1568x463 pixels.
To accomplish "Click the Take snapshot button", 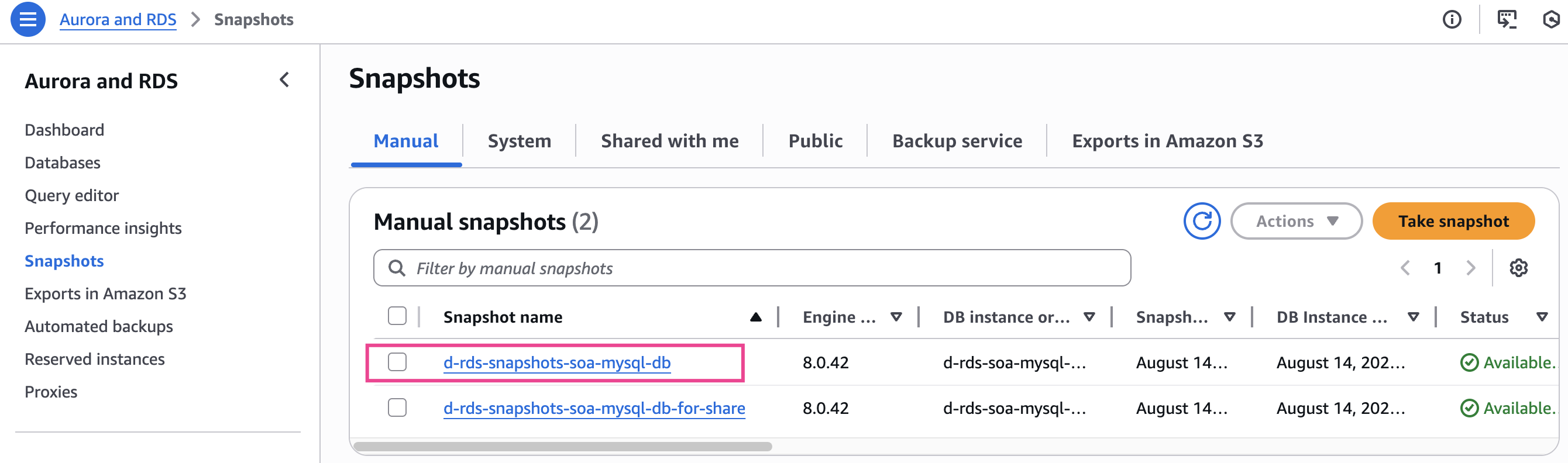I will click(x=1453, y=221).
